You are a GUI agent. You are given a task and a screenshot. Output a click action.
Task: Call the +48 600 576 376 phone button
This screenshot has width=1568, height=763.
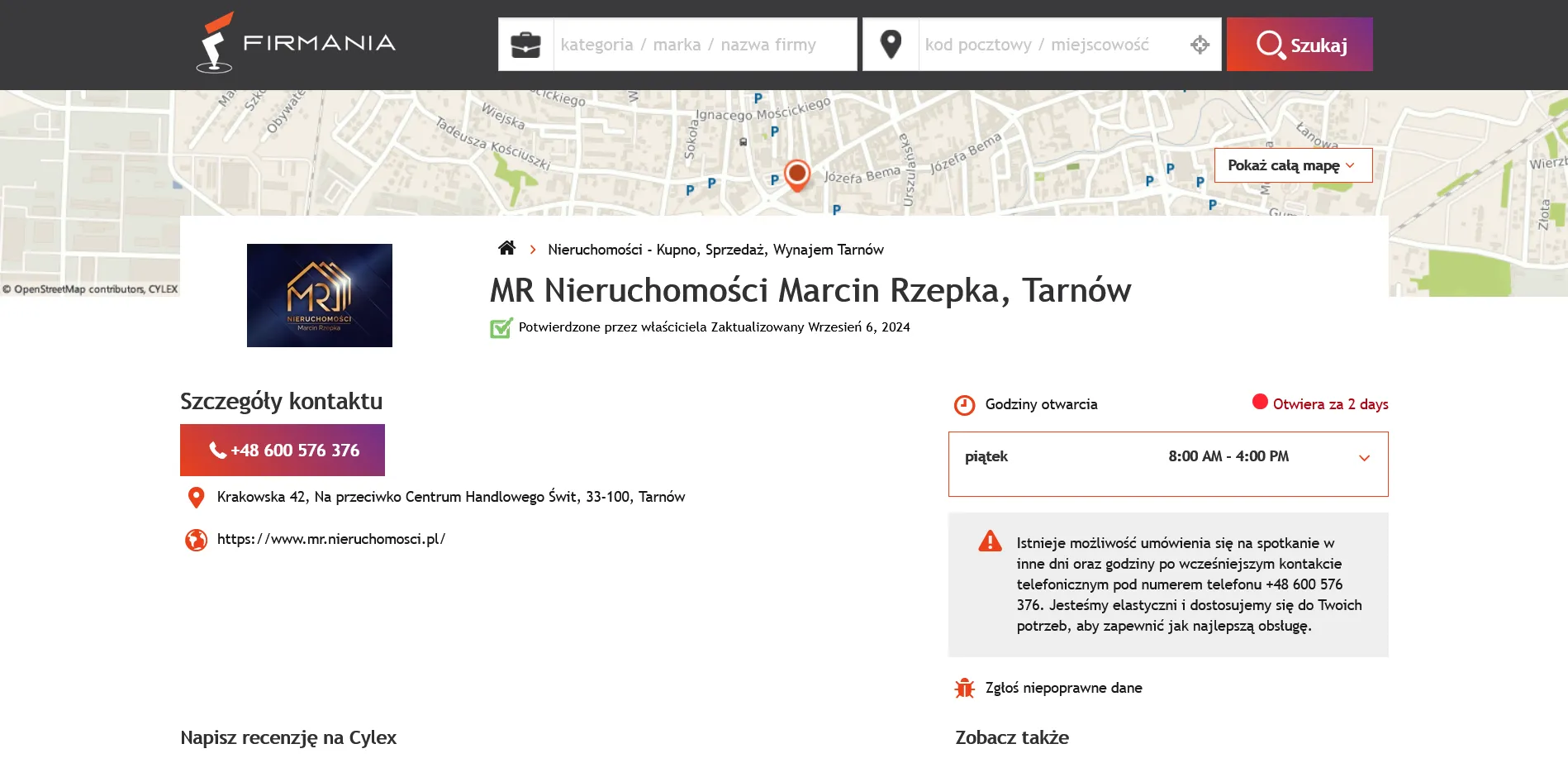point(283,450)
